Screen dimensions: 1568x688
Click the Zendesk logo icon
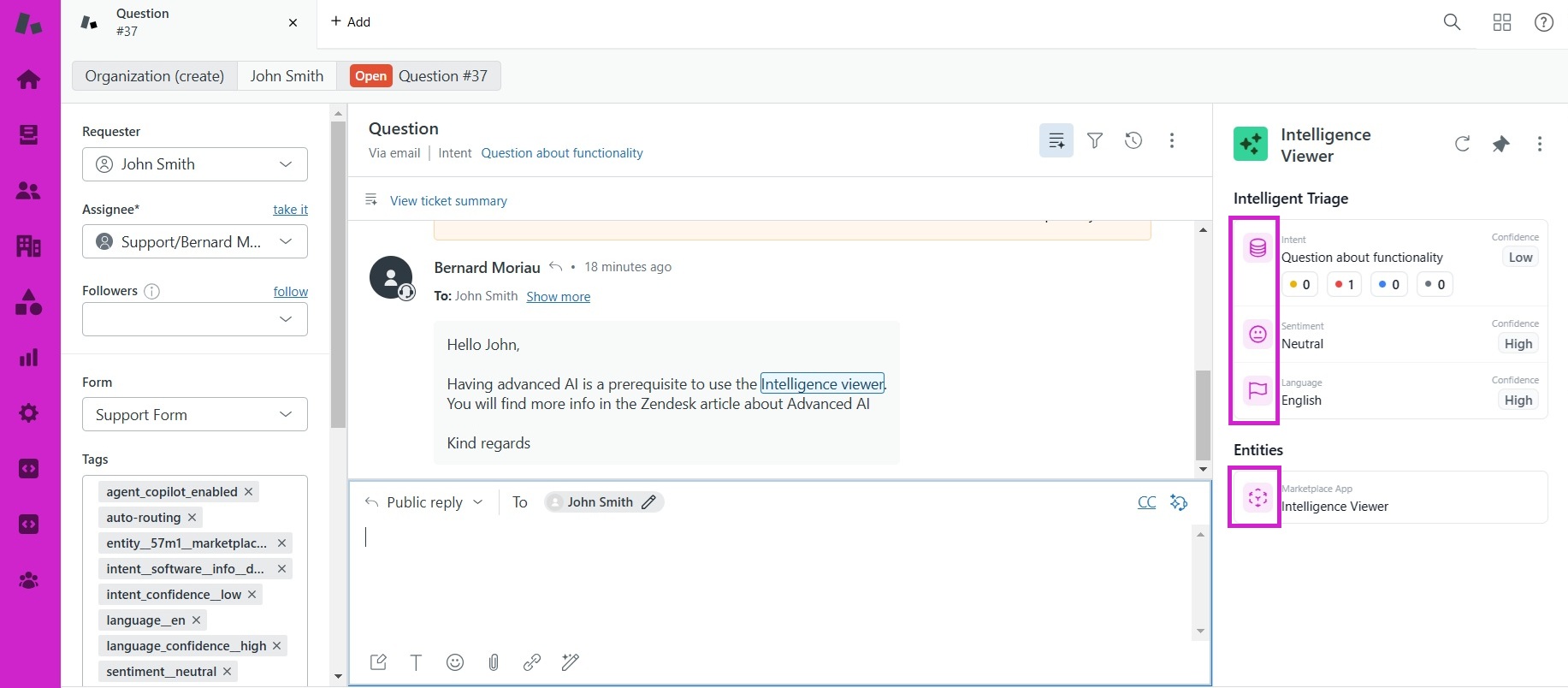(29, 23)
